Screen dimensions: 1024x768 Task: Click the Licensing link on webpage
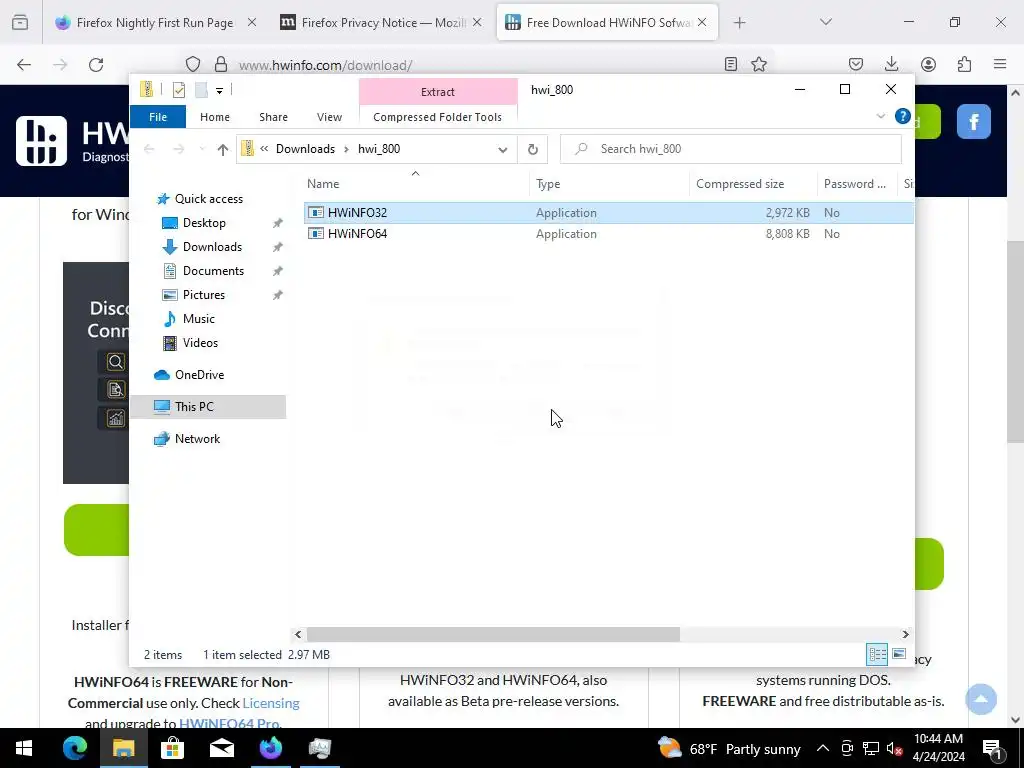(271, 703)
